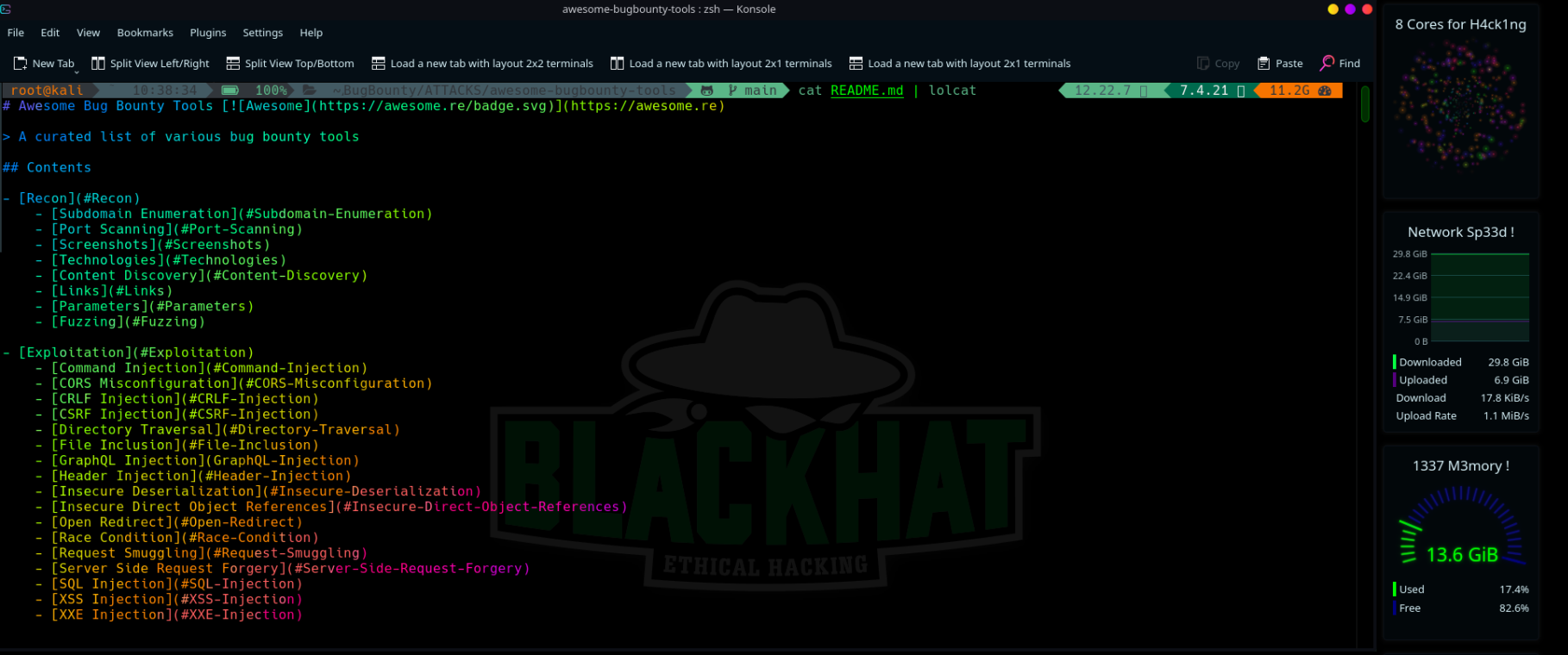The width and height of the screenshot is (1568, 655).
Task: Click the Paste toolbar button
Action: pos(1280,64)
